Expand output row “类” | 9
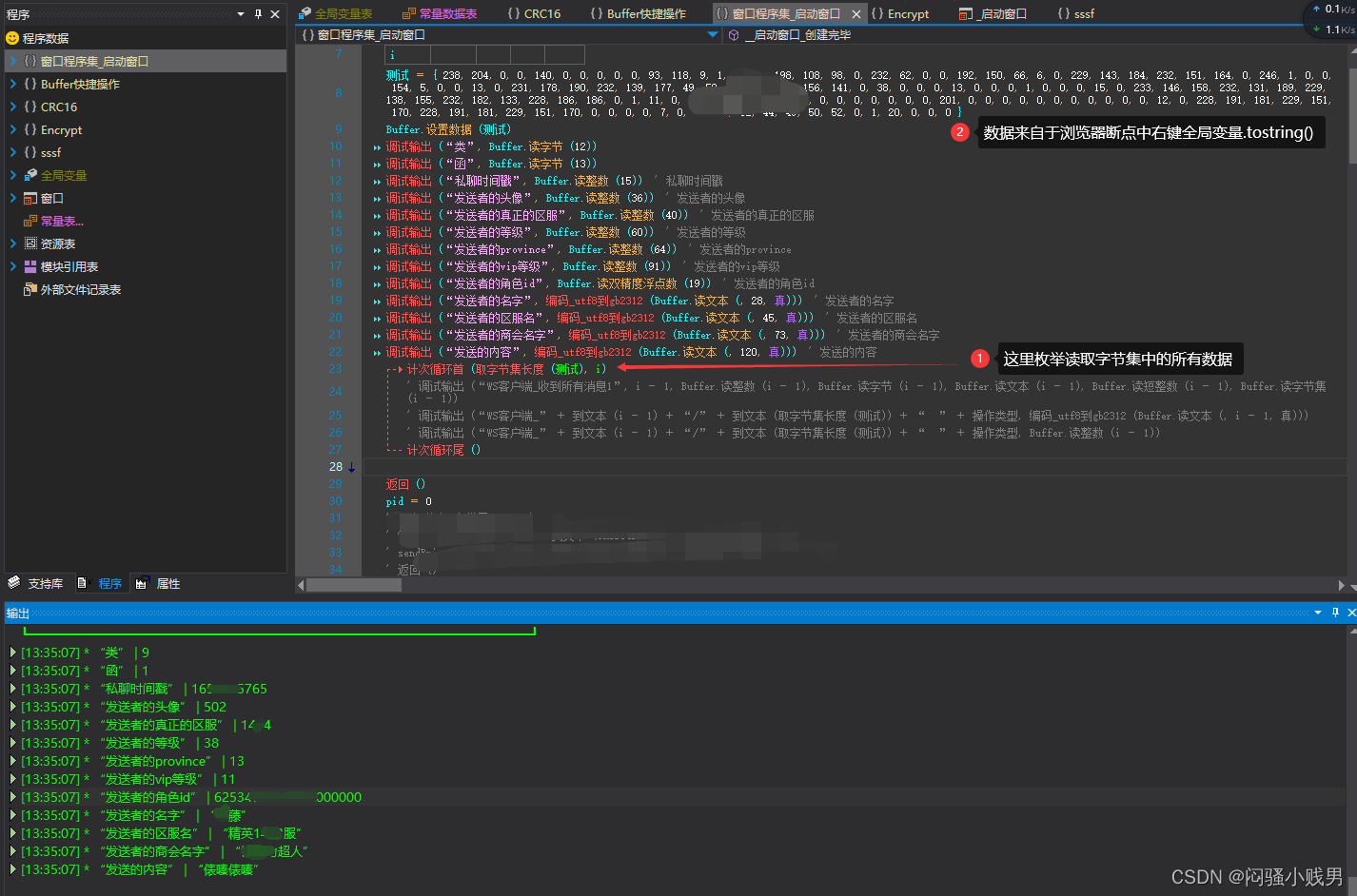1357x896 pixels. [13, 653]
